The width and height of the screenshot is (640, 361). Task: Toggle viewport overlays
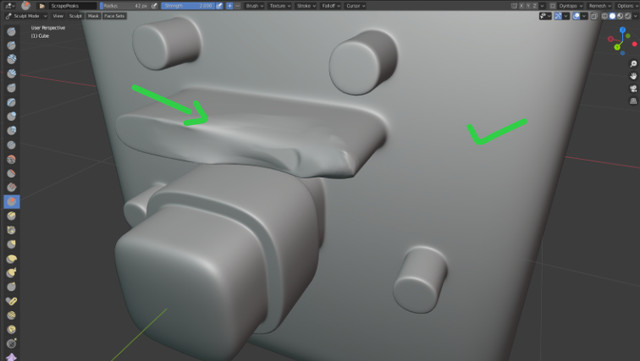[576, 16]
